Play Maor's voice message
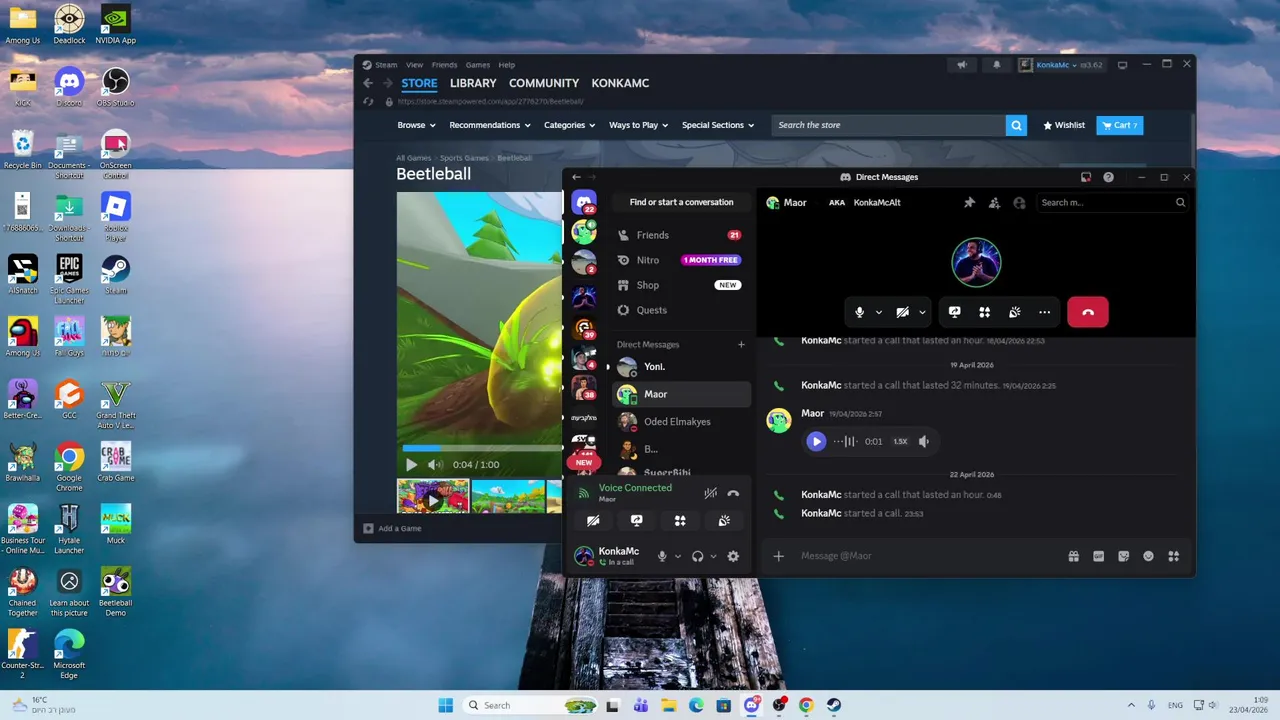1280x720 pixels. (816, 441)
